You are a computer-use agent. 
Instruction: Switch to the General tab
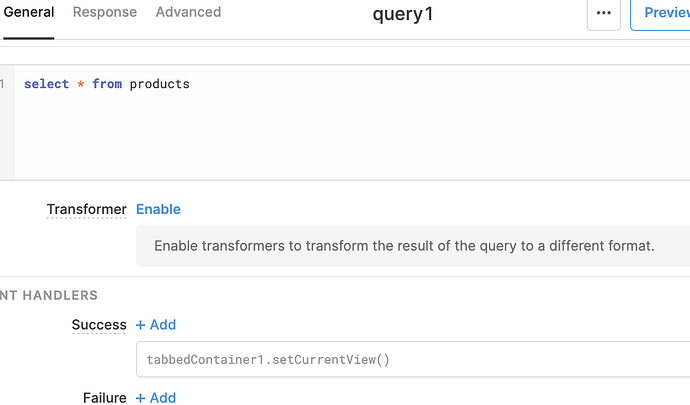29,12
